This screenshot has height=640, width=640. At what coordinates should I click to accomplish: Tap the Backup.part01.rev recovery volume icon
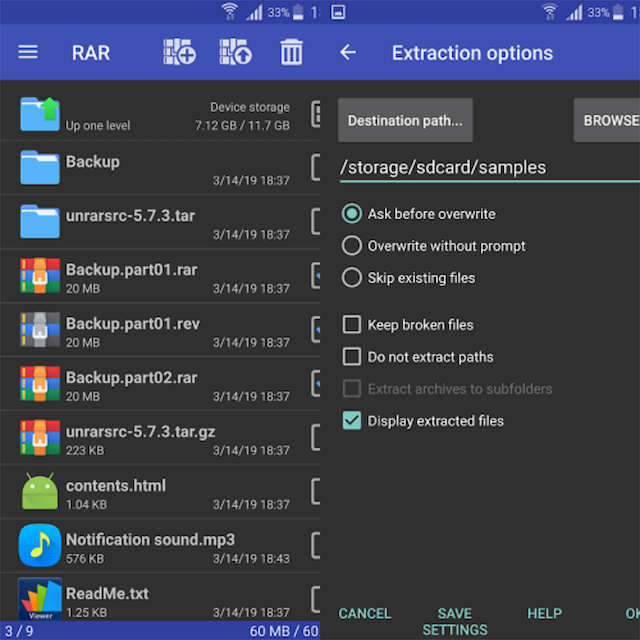click(40, 329)
